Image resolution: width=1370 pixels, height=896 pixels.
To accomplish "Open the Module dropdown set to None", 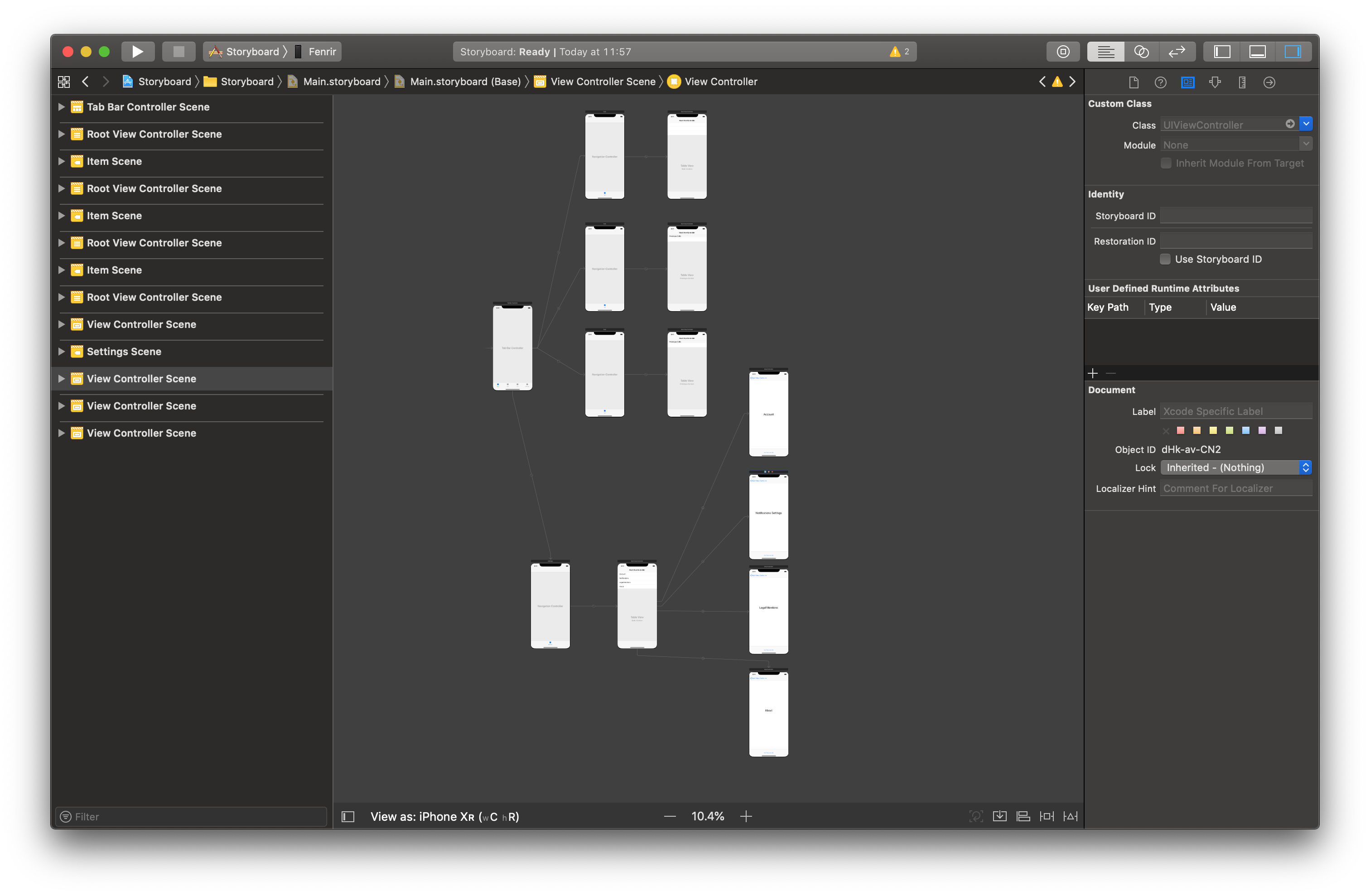I will click(x=1306, y=144).
